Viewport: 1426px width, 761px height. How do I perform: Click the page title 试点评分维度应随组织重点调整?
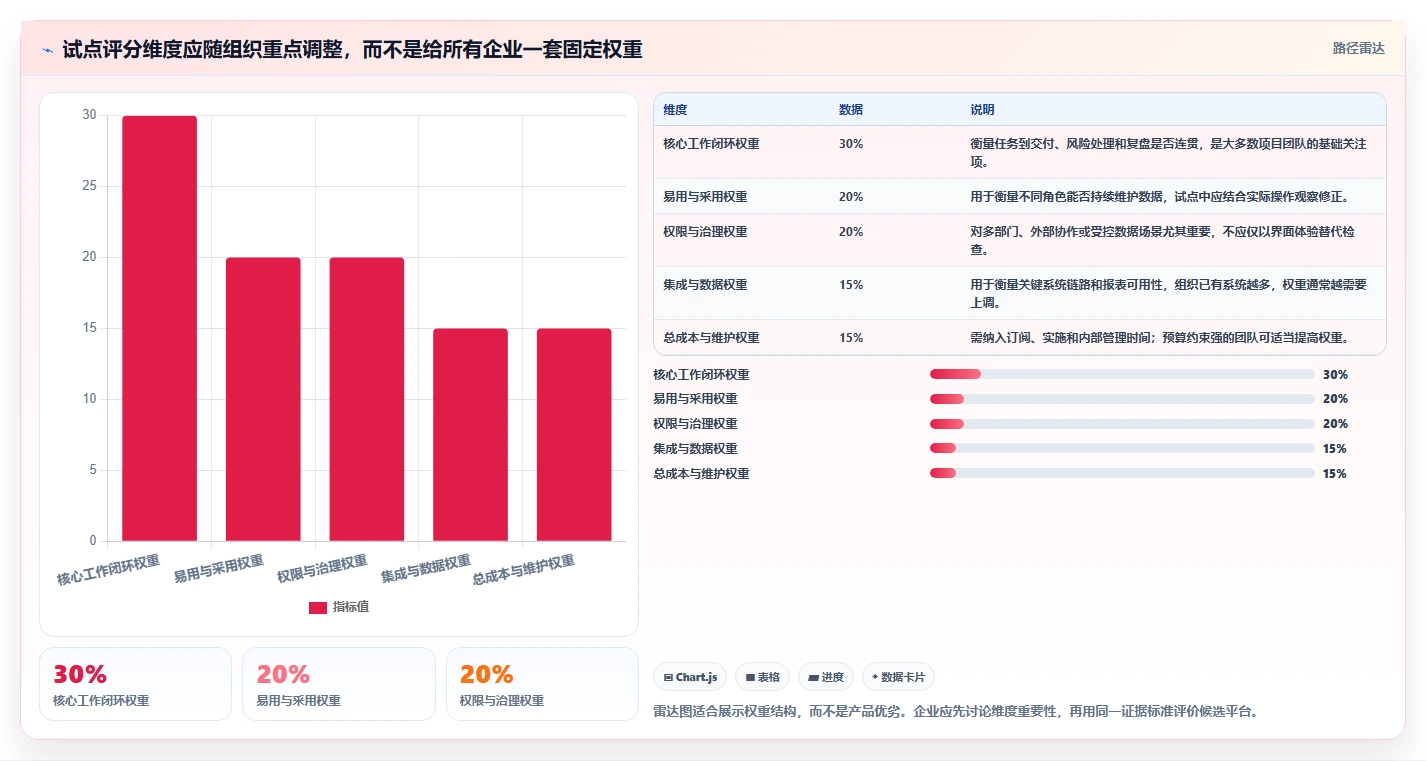[x=352, y=50]
